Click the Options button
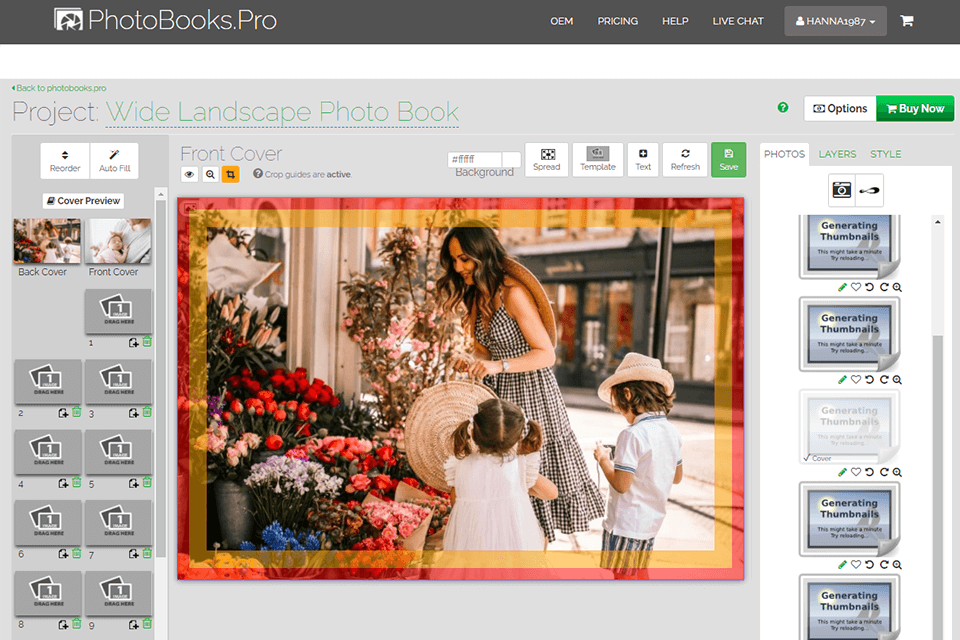960x640 pixels. (840, 108)
